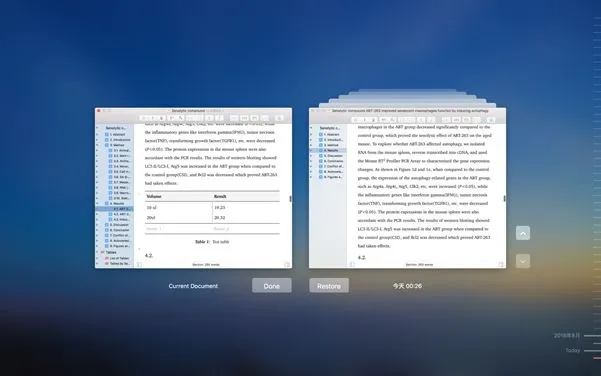Screen dimensions: 601x376
Task: Click the scrollbar handle at the current document's right edge
Action: tap(290, 199)
